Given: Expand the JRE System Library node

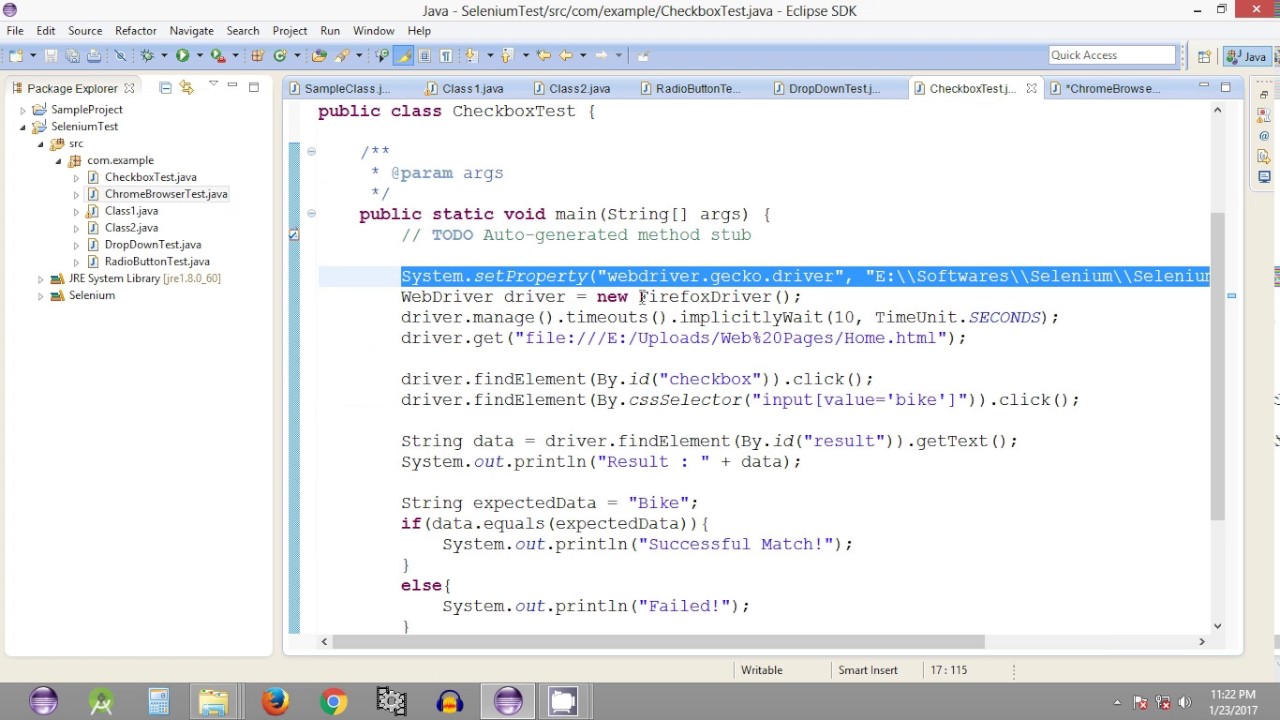Looking at the screenshot, I should [x=41, y=279].
